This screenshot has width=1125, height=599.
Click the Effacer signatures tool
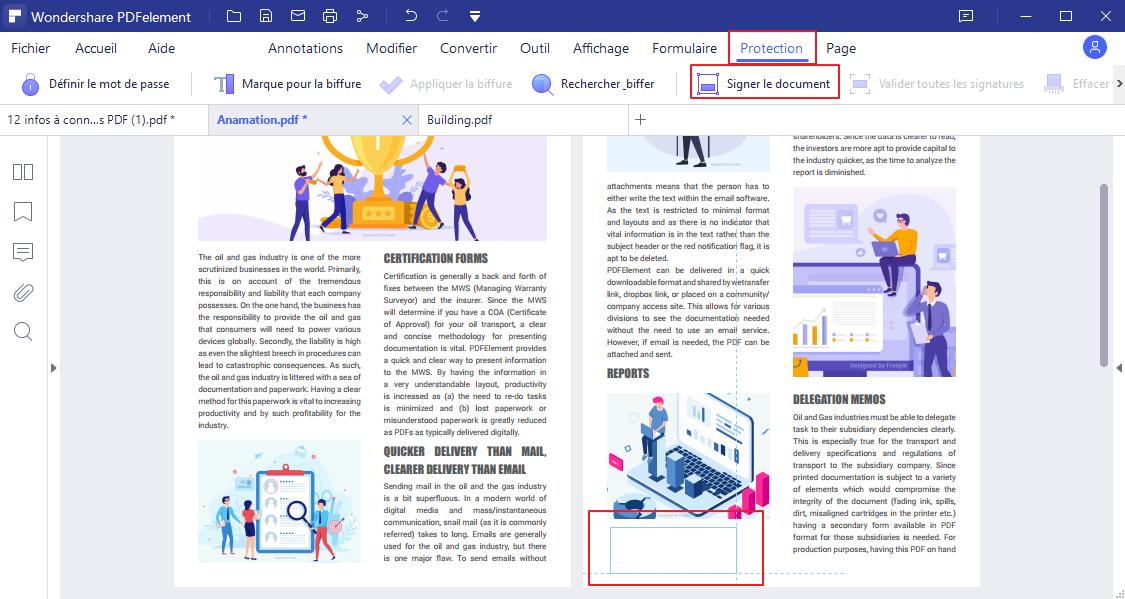1075,84
